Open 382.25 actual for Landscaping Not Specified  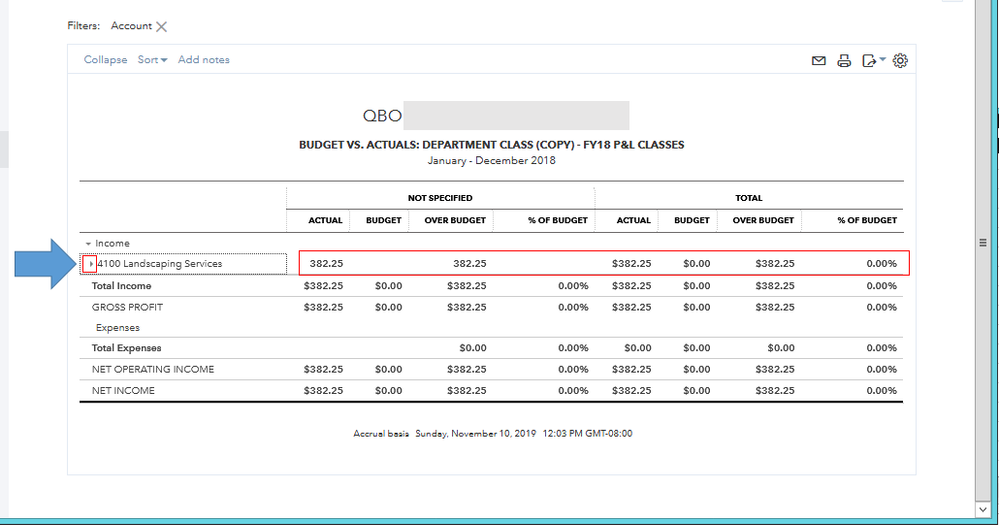[x=326, y=263]
